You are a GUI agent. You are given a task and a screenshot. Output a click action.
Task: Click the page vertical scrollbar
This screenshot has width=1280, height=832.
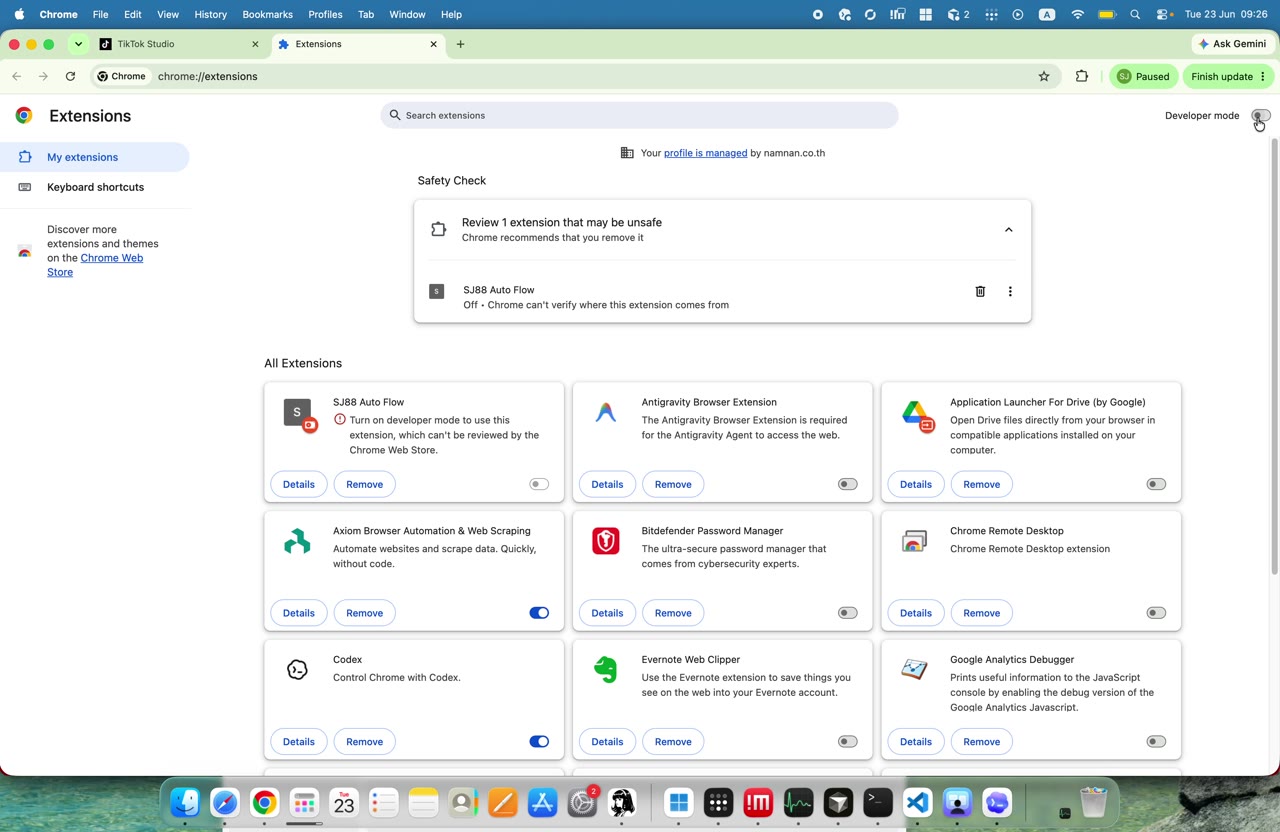tap(1274, 355)
